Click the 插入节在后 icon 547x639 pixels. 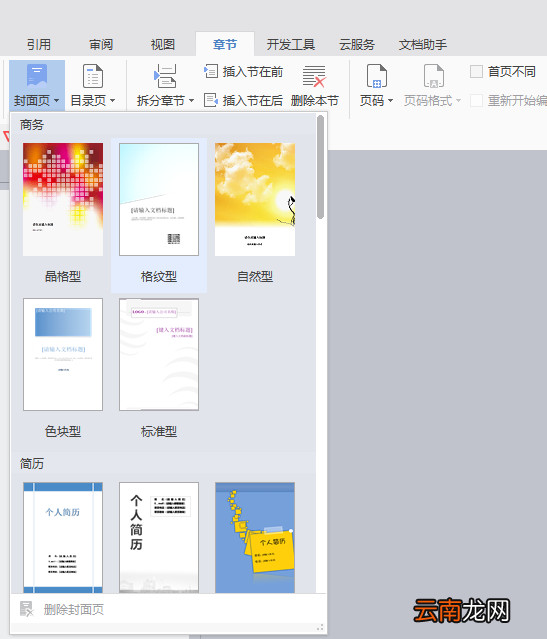tap(211, 100)
